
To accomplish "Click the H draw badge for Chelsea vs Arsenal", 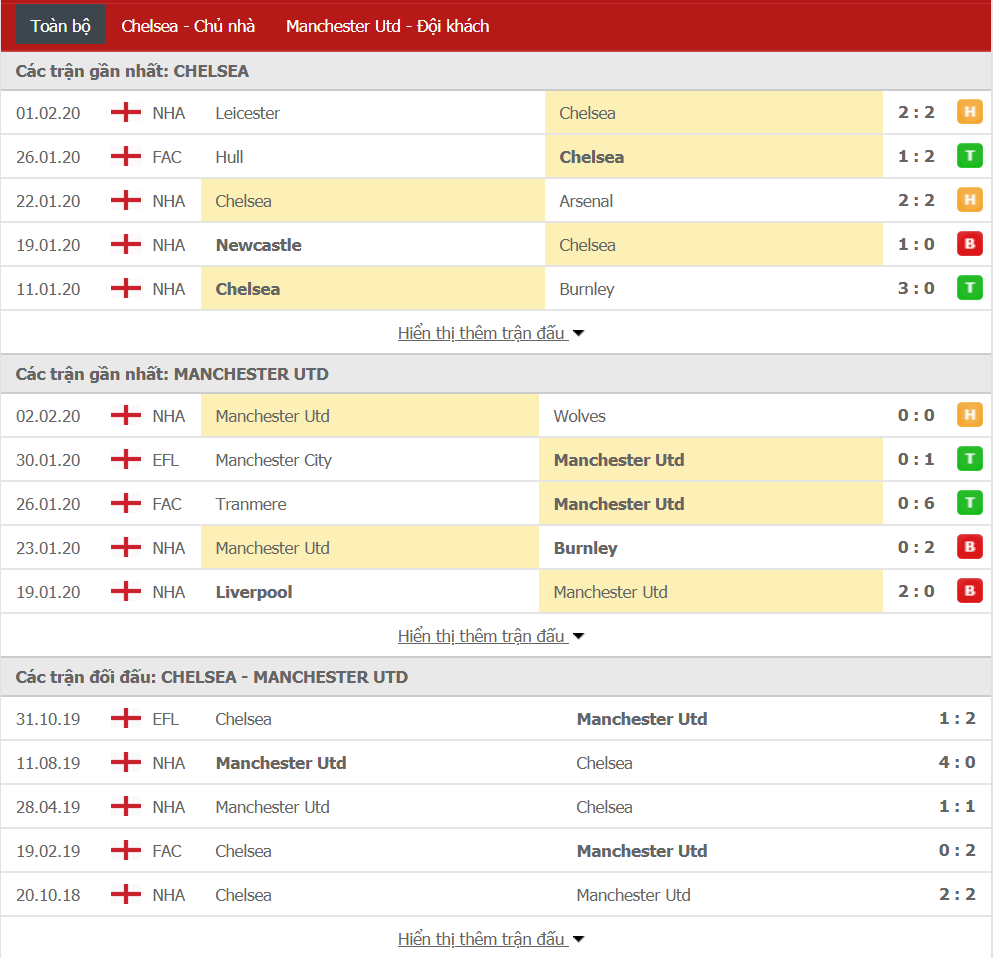I will [x=970, y=200].
